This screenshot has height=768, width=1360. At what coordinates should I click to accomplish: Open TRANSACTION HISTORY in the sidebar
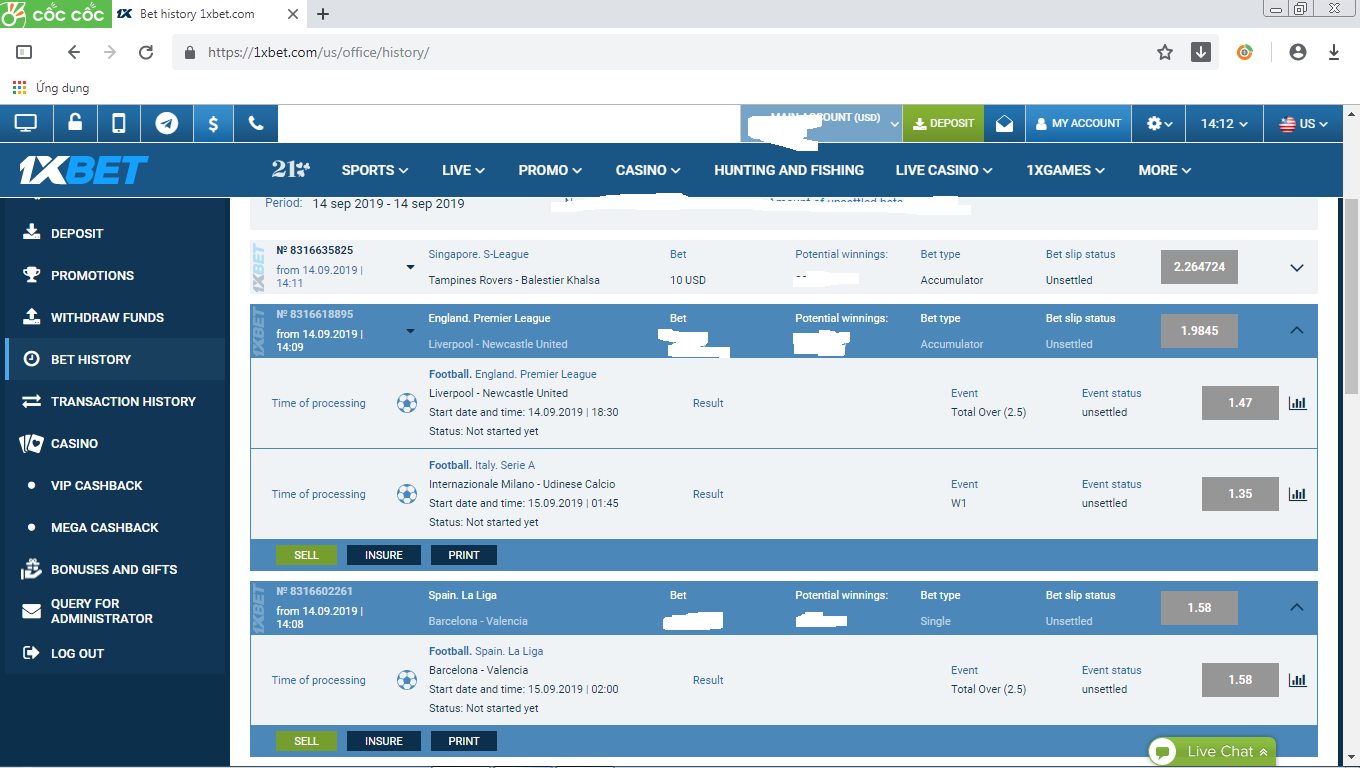115,401
